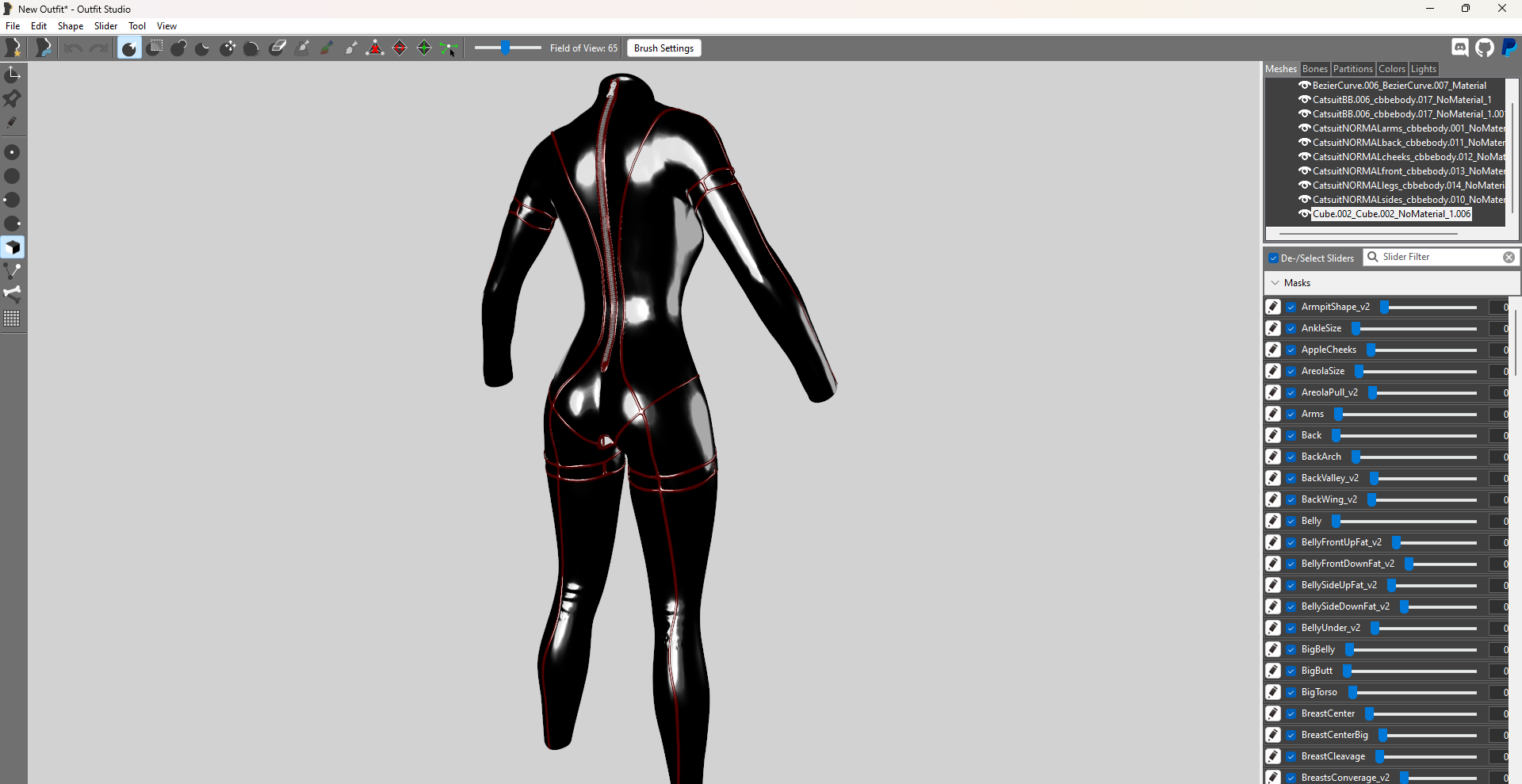Open the View menu
This screenshot has width=1522, height=784.
(166, 26)
